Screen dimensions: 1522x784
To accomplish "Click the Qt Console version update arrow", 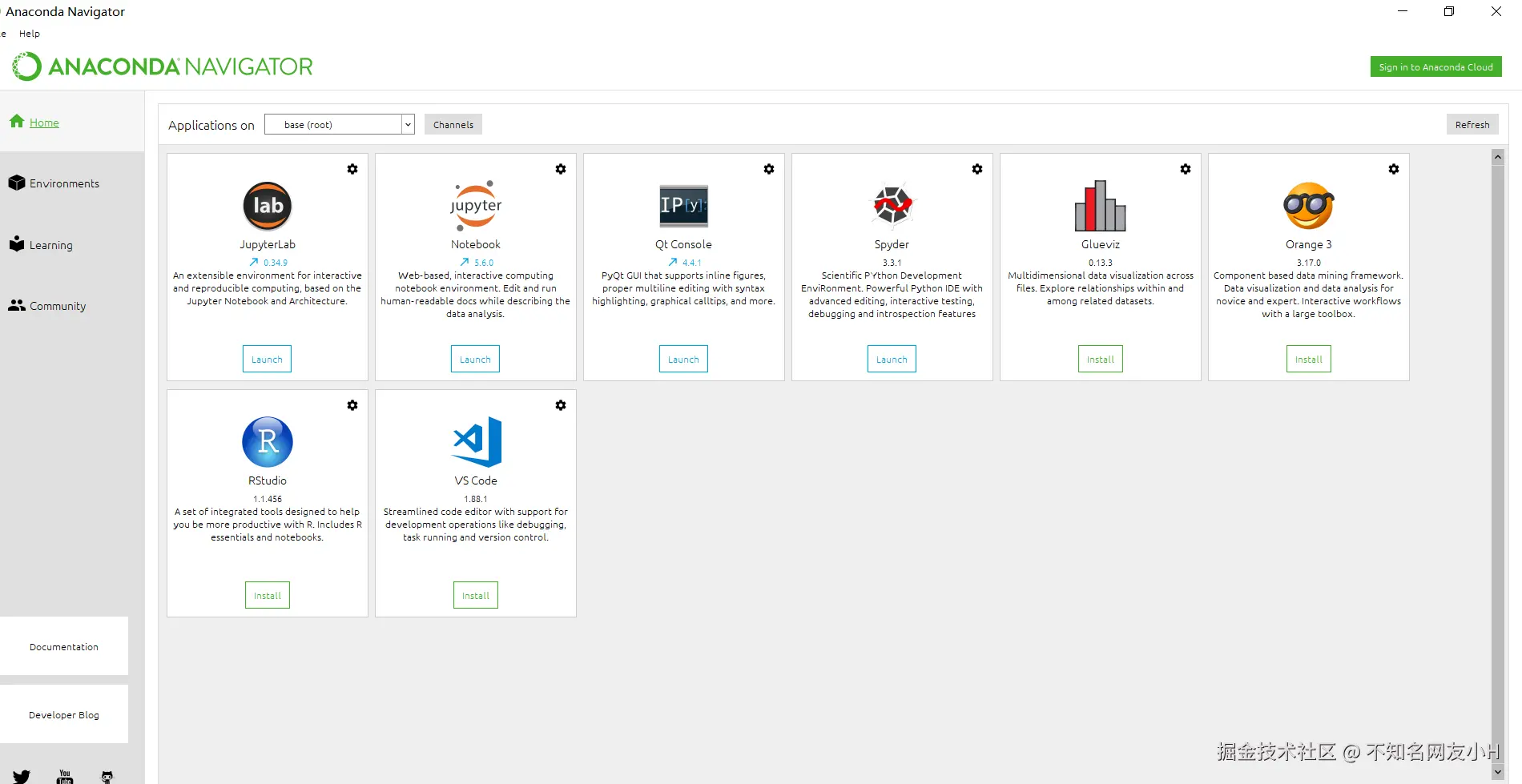I will [x=673, y=262].
